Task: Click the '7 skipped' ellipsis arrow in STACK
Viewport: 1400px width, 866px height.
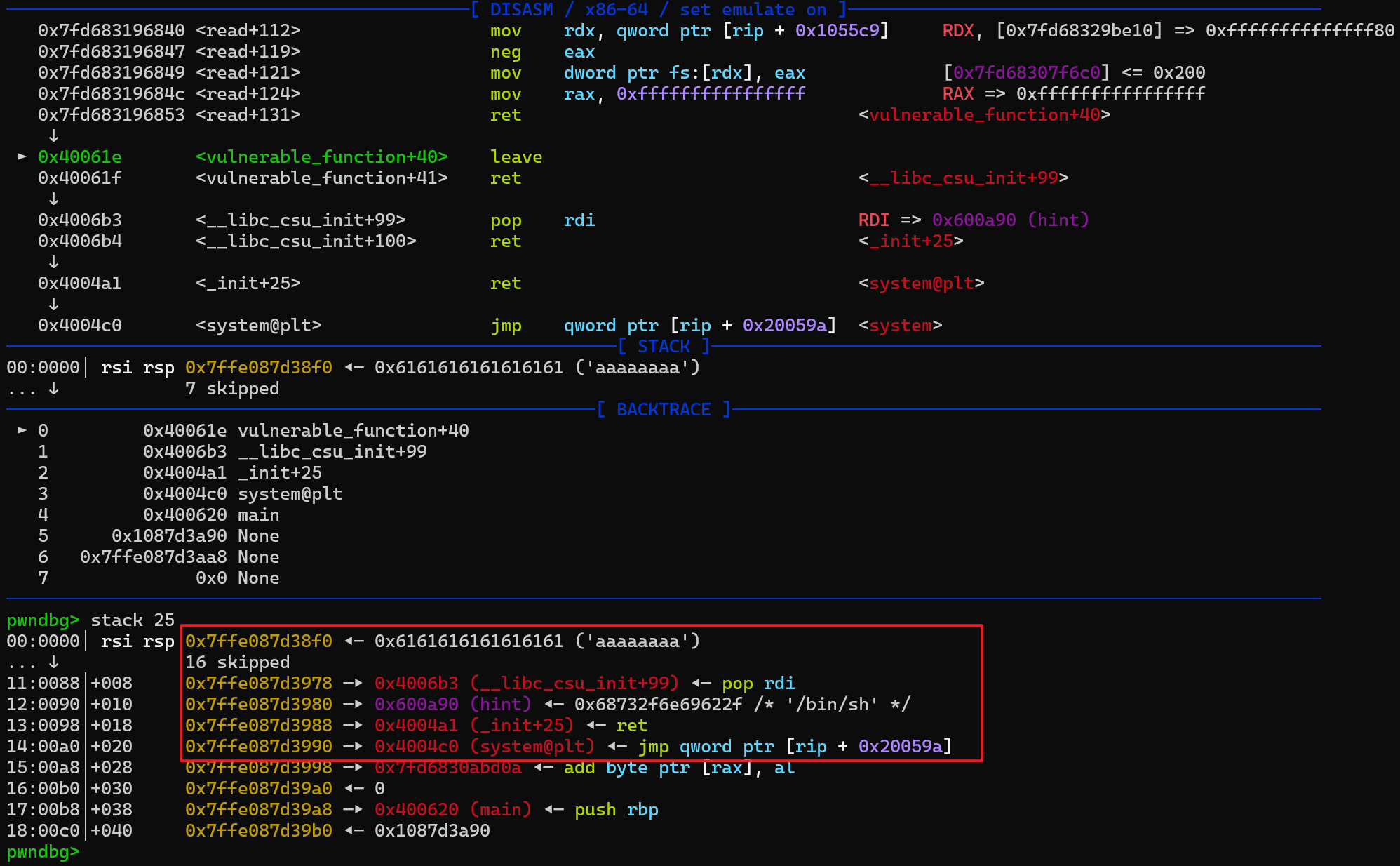Action: pos(53,388)
